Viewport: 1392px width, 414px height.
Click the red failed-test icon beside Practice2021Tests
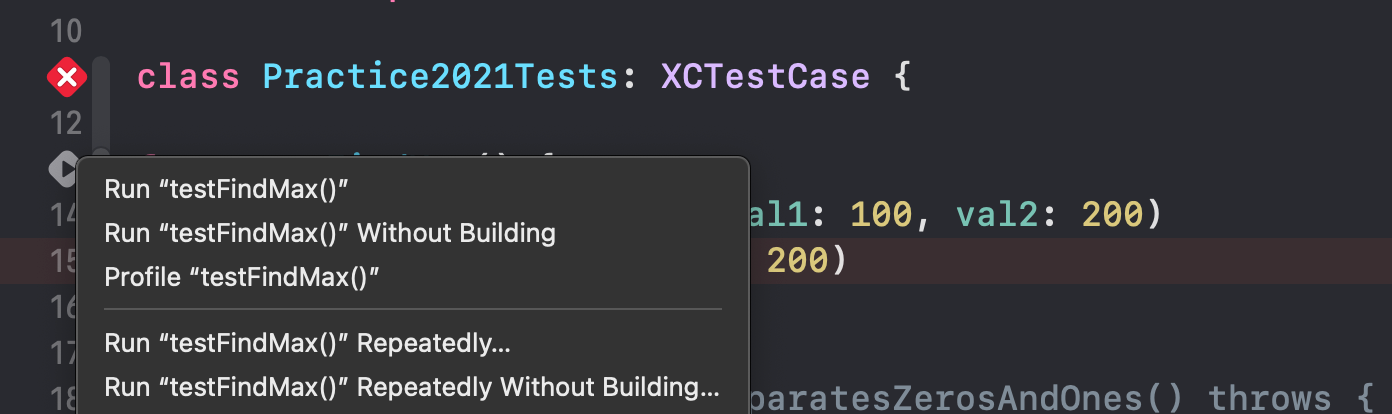point(66,77)
